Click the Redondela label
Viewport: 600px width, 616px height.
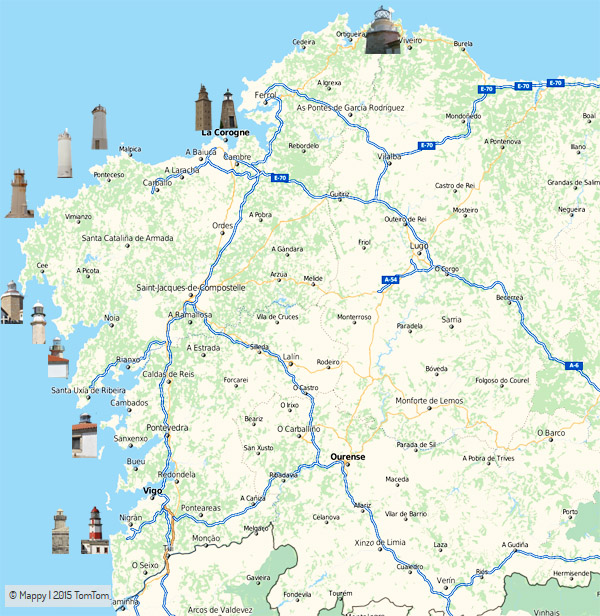click(176, 474)
